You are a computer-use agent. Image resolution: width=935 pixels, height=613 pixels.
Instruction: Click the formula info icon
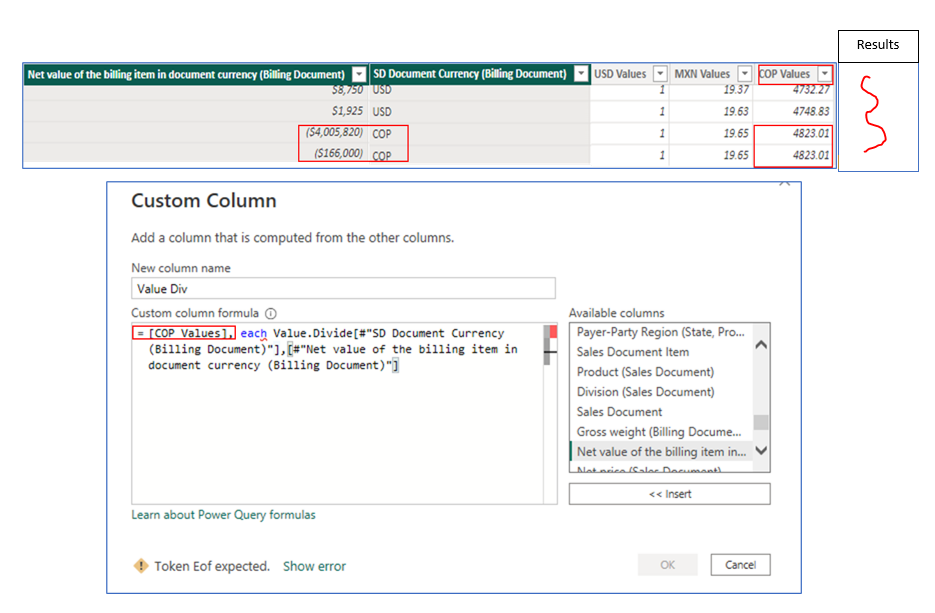pyautogui.click(x=271, y=313)
